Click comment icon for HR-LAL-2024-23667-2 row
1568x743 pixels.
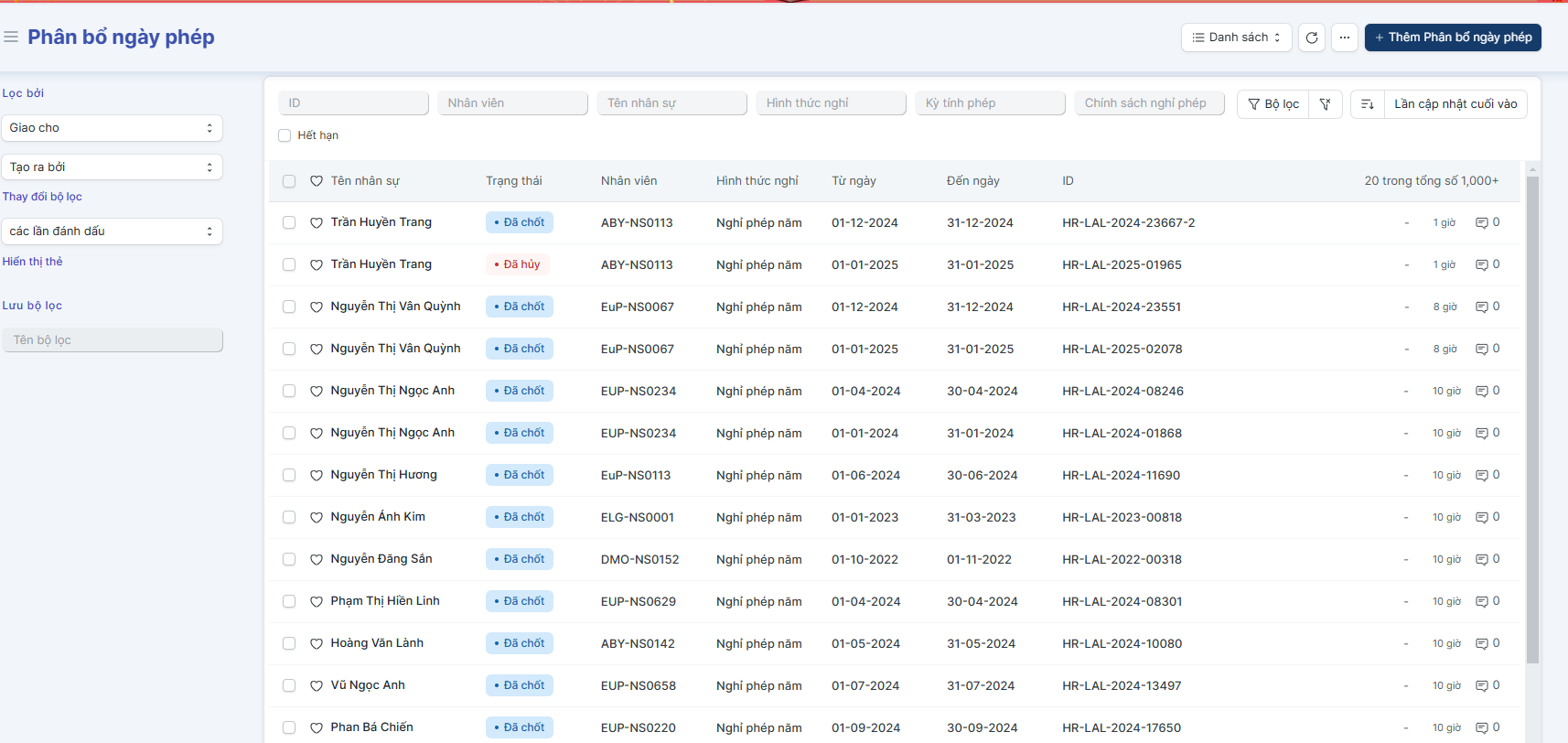(1481, 223)
